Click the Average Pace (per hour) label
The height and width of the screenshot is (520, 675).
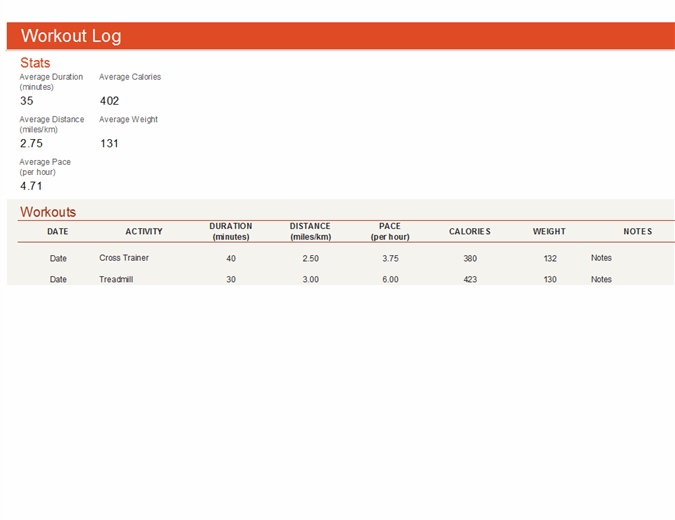[x=45, y=167]
